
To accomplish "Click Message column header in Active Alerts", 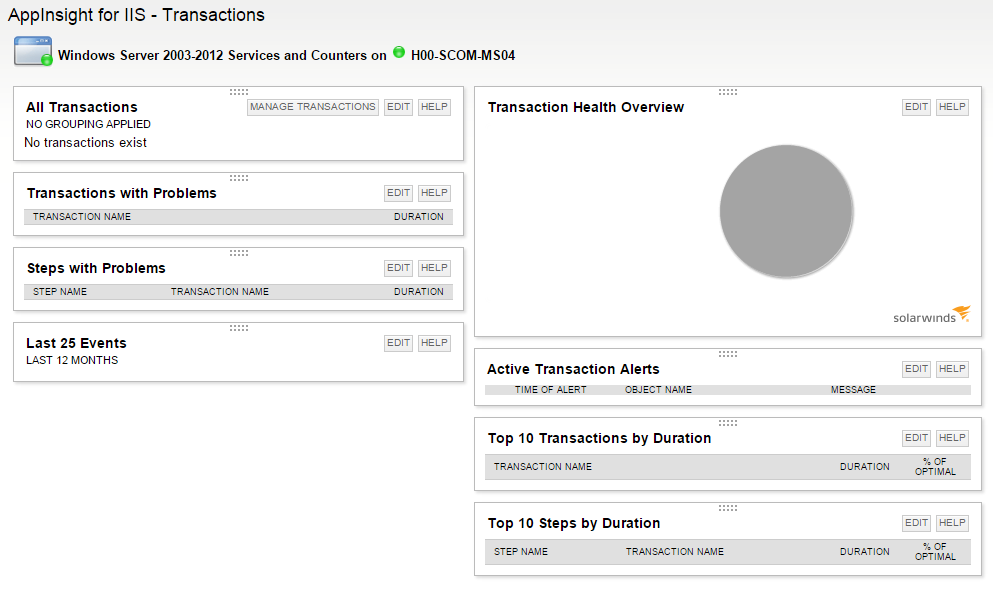I will pos(853,390).
